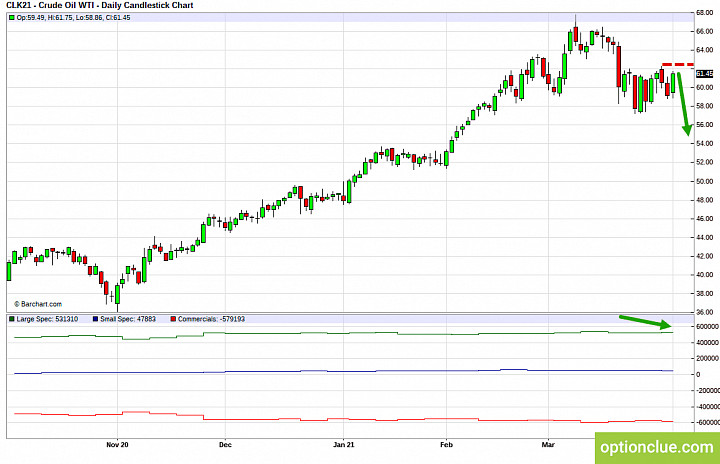Click the green Large Spec legend square
Screen dimensions: 720x464
tap(12, 319)
